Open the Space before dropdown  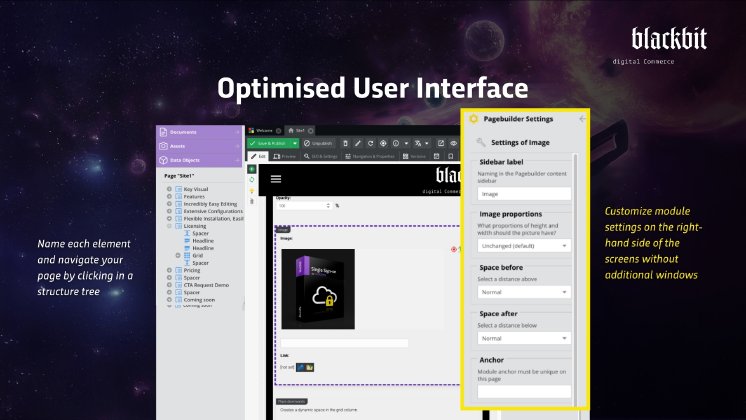click(x=524, y=292)
